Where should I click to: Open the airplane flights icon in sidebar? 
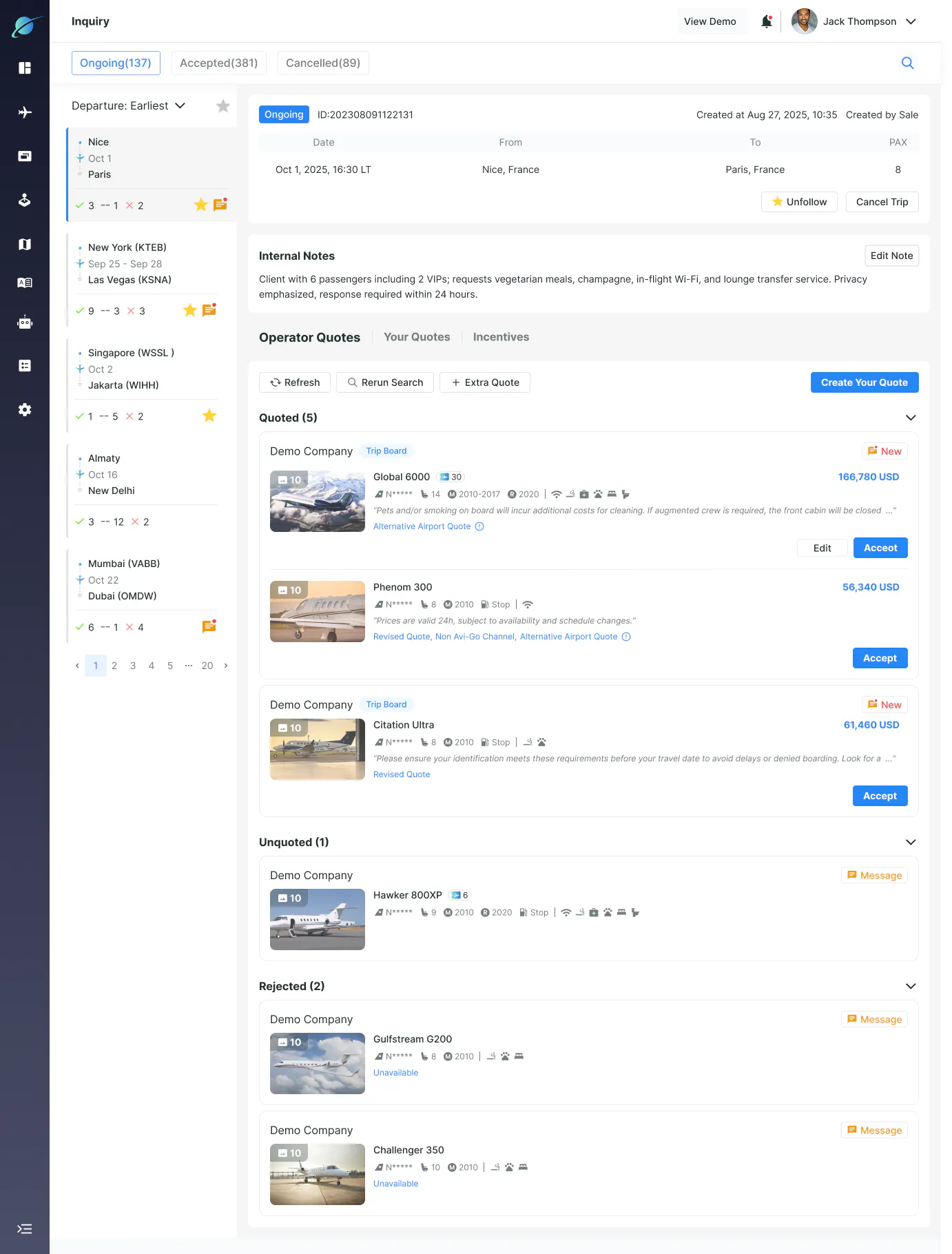pyautogui.click(x=25, y=112)
